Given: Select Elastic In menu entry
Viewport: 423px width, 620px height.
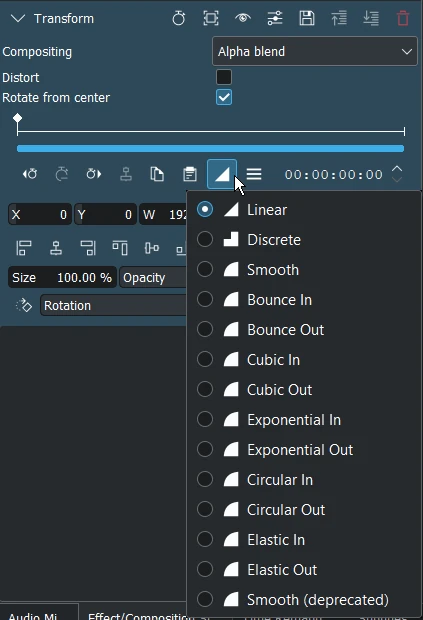Looking at the screenshot, I should pos(304,540).
